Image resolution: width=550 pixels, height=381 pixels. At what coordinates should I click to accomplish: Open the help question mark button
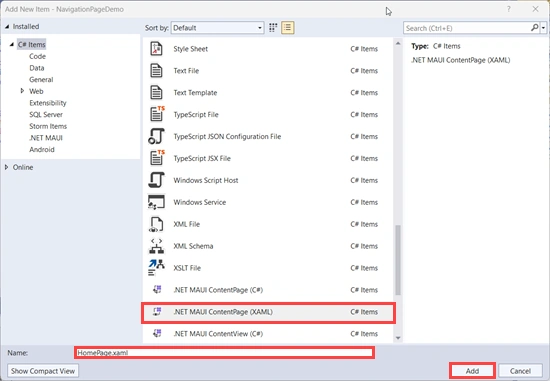(509, 9)
